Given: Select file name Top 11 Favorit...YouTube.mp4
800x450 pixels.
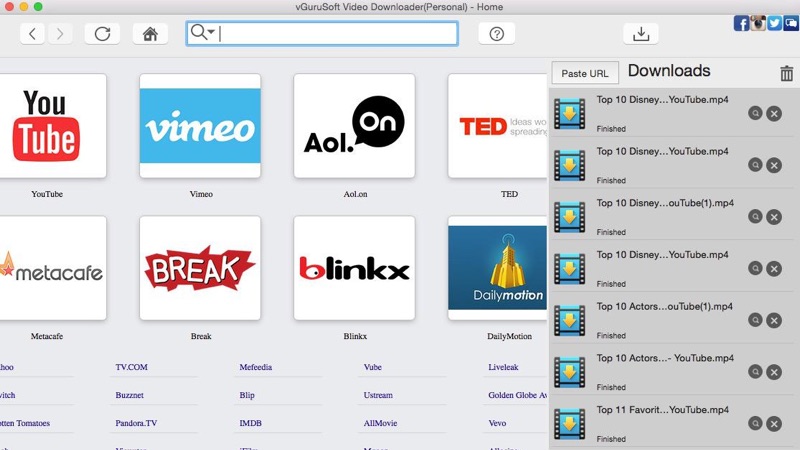Looking at the screenshot, I should (662, 410).
